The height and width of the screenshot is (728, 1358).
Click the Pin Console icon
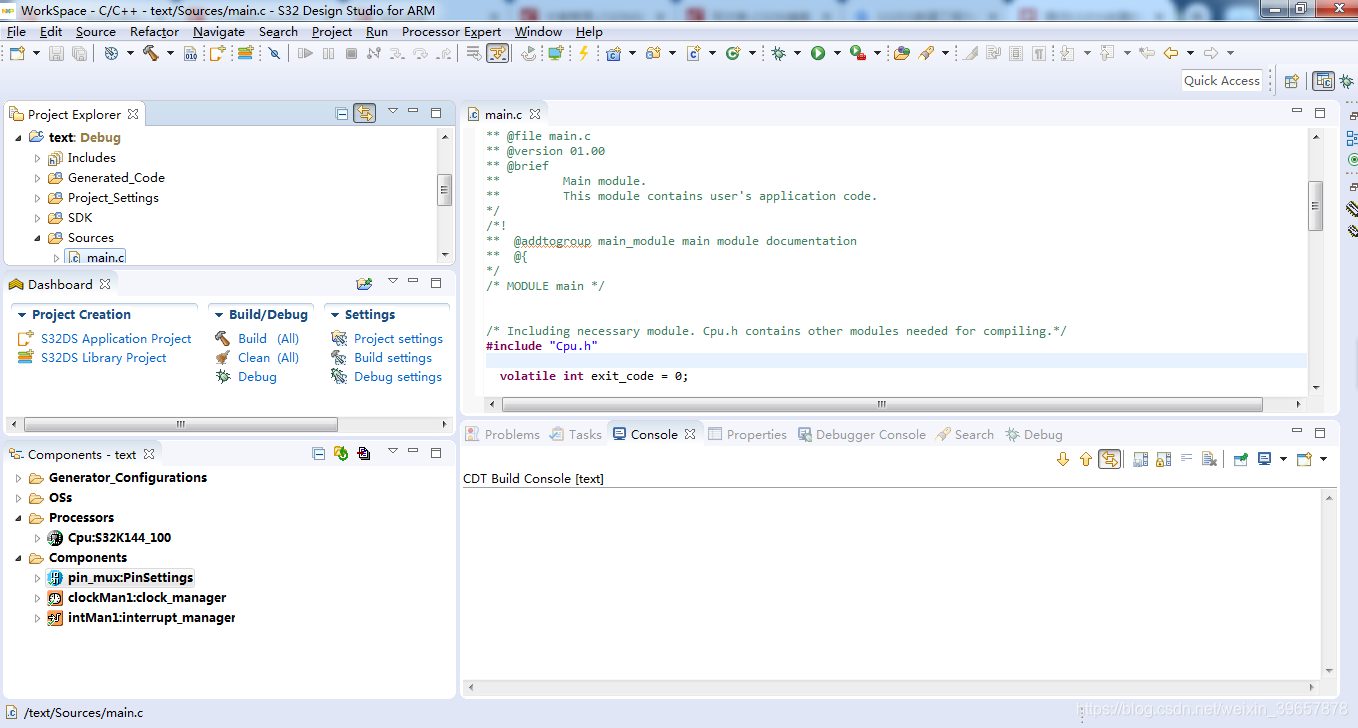[x=1241, y=459]
